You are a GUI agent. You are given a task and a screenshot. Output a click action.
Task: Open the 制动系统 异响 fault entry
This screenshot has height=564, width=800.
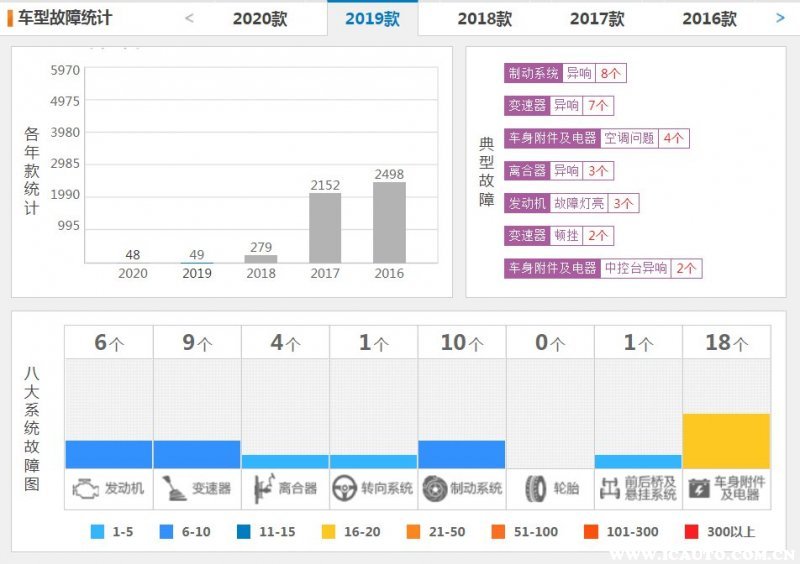tap(564, 73)
